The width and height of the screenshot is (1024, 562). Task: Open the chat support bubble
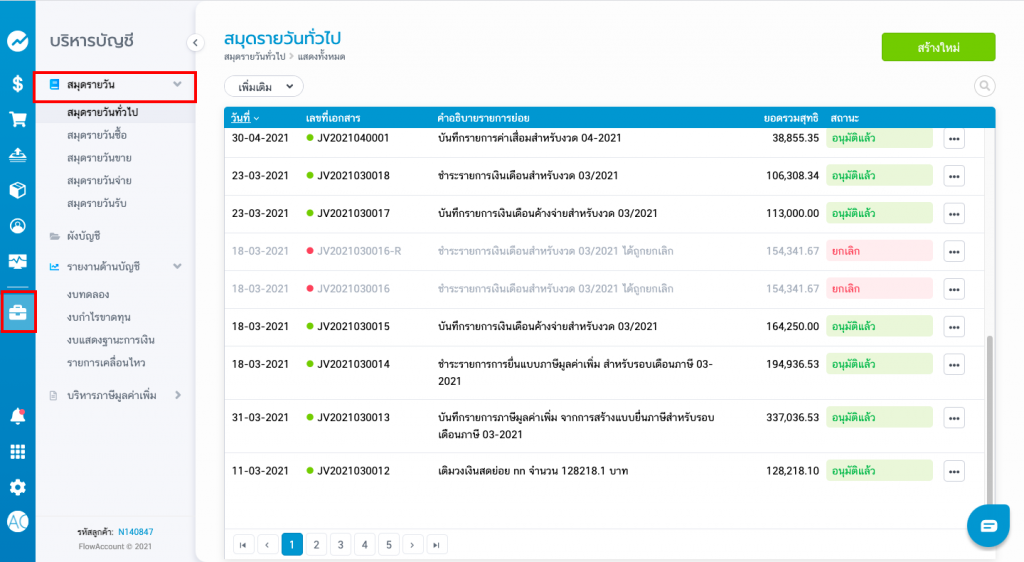click(x=988, y=525)
